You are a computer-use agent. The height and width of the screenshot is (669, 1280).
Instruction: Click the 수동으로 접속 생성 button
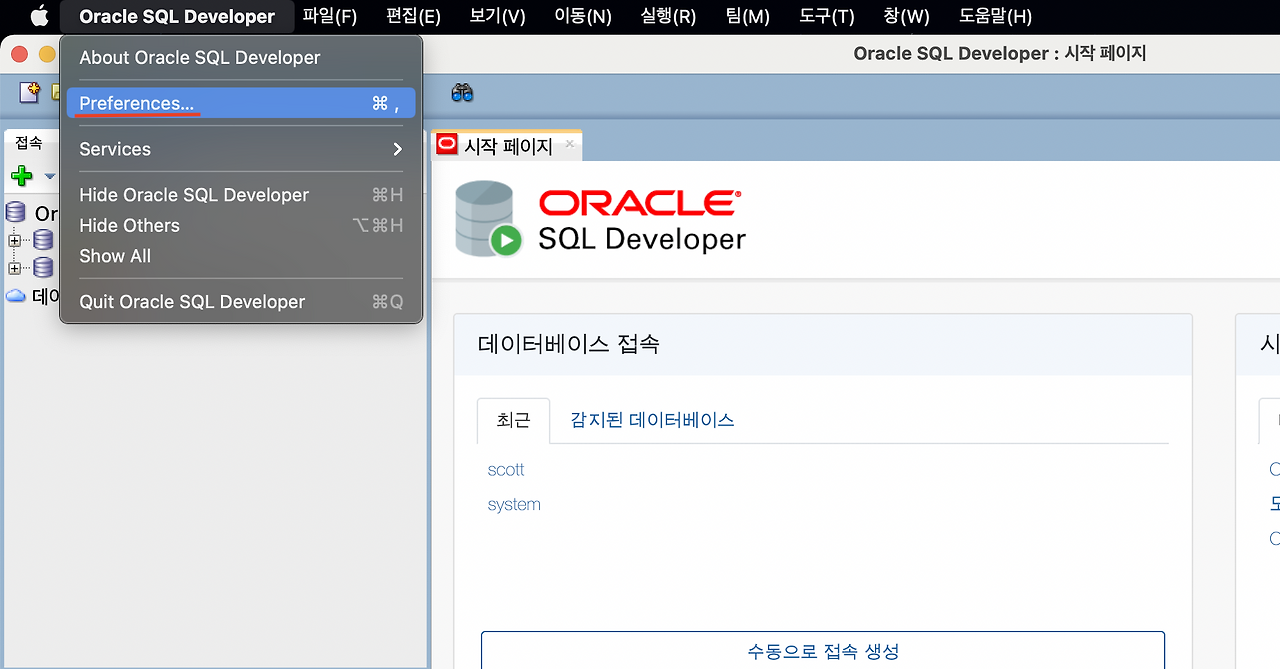tap(823, 651)
